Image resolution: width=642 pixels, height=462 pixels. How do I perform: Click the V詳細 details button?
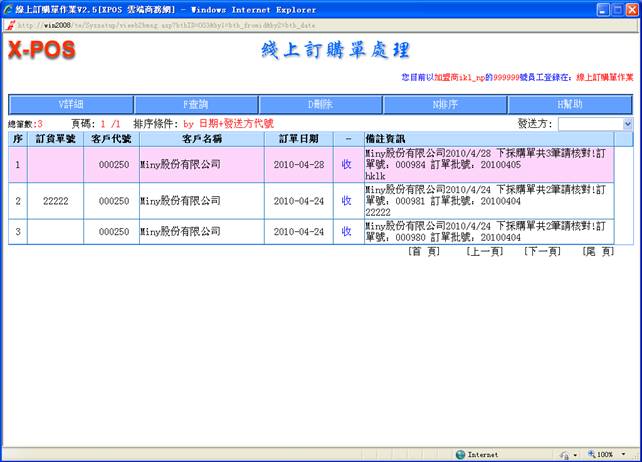coord(70,104)
